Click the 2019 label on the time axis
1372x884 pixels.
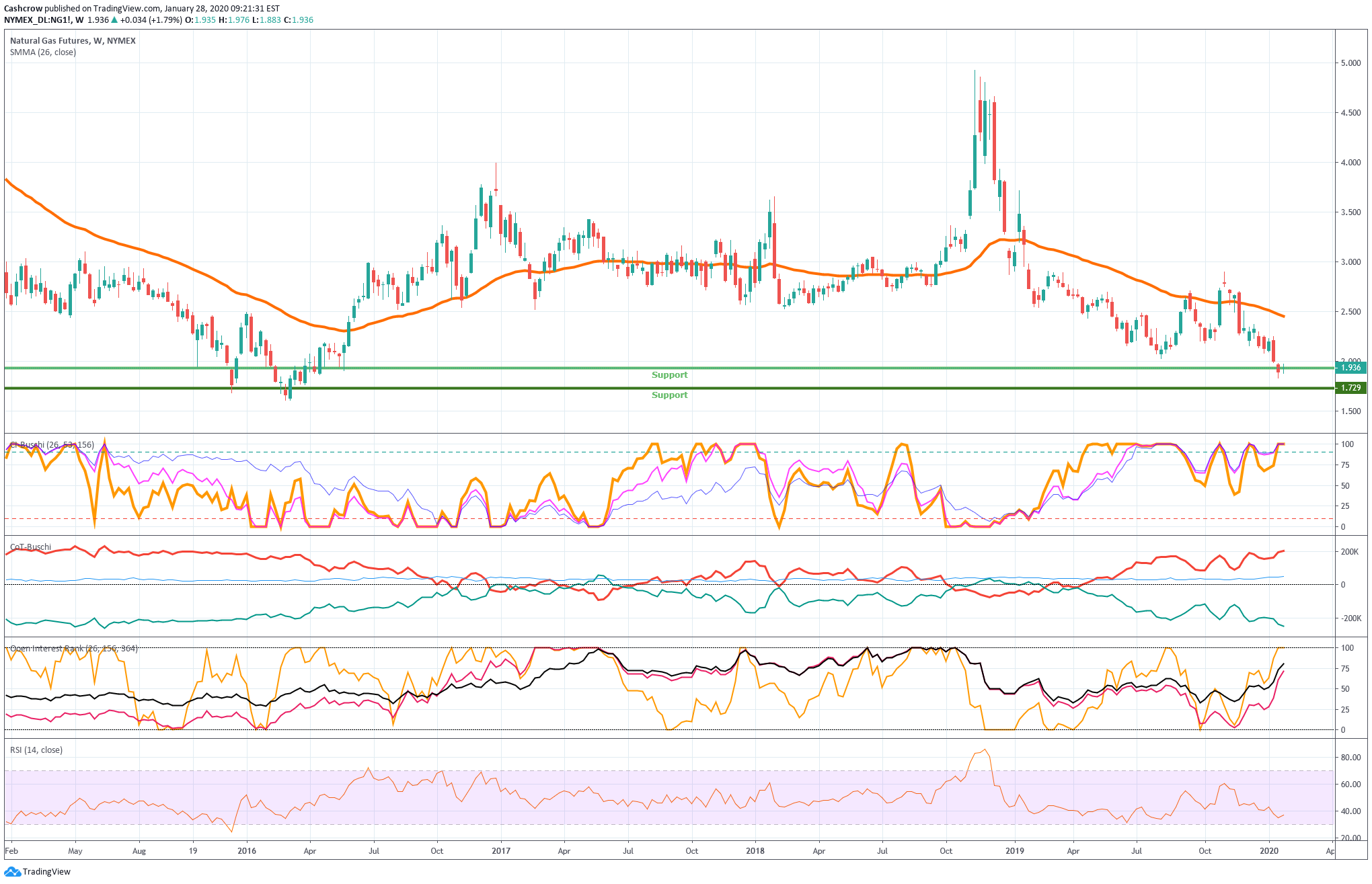point(1015,850)
